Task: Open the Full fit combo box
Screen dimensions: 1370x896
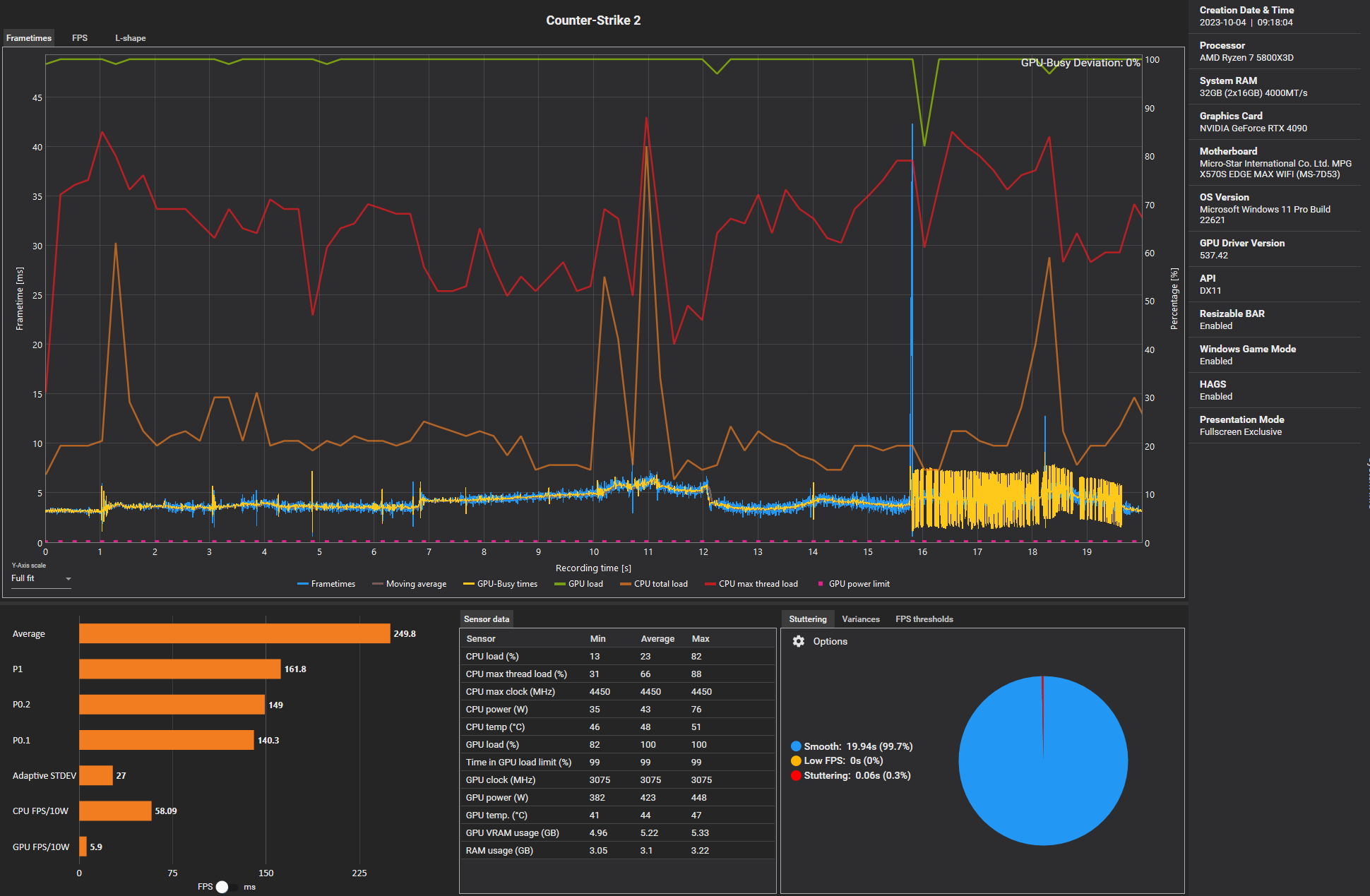Action: pyautogui.click(x=39, y=578)
